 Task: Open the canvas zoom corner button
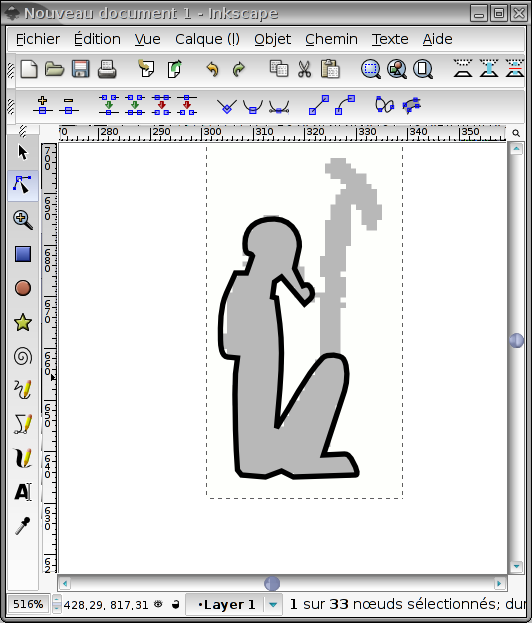point(516,133)
